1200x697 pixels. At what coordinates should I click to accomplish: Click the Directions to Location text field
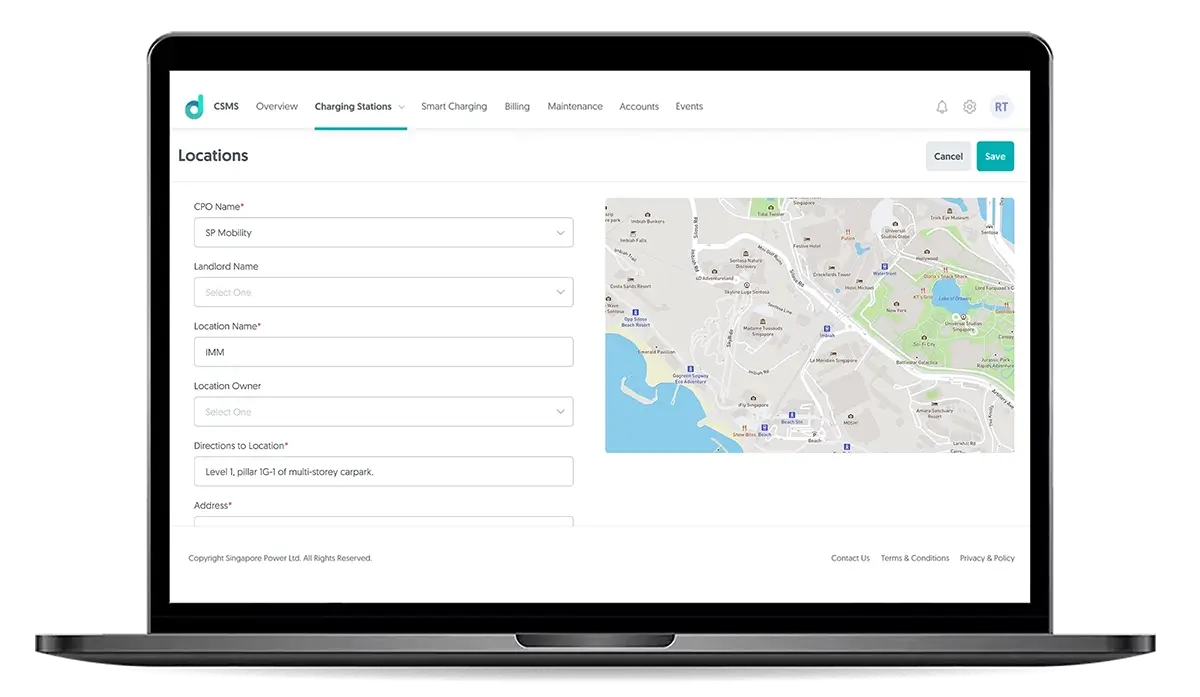[x=383, y=471]
